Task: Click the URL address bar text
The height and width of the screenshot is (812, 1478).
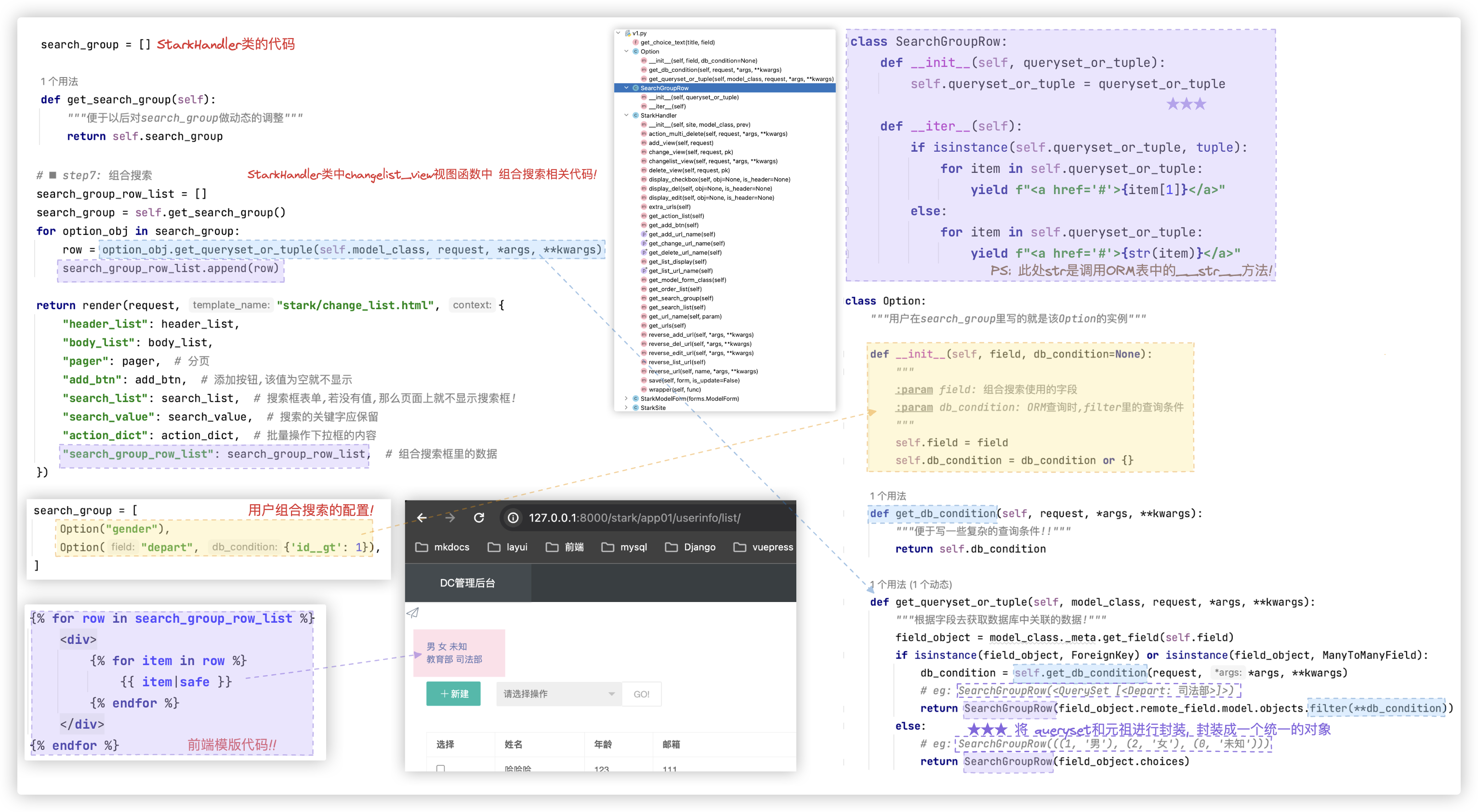Action: pyautogui.click(x=634, y=518)
